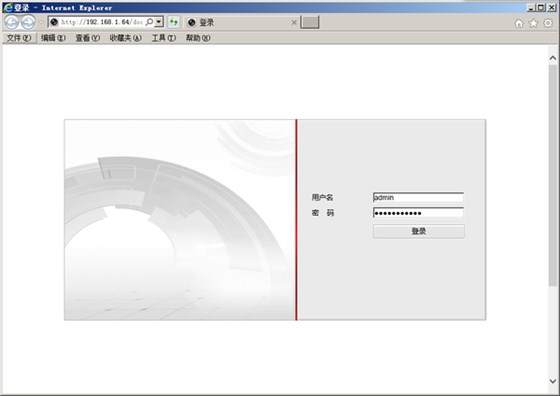Open the 帮助(H) menu
This screenshot has height=396, width=560.
click(x=198, y=38)
